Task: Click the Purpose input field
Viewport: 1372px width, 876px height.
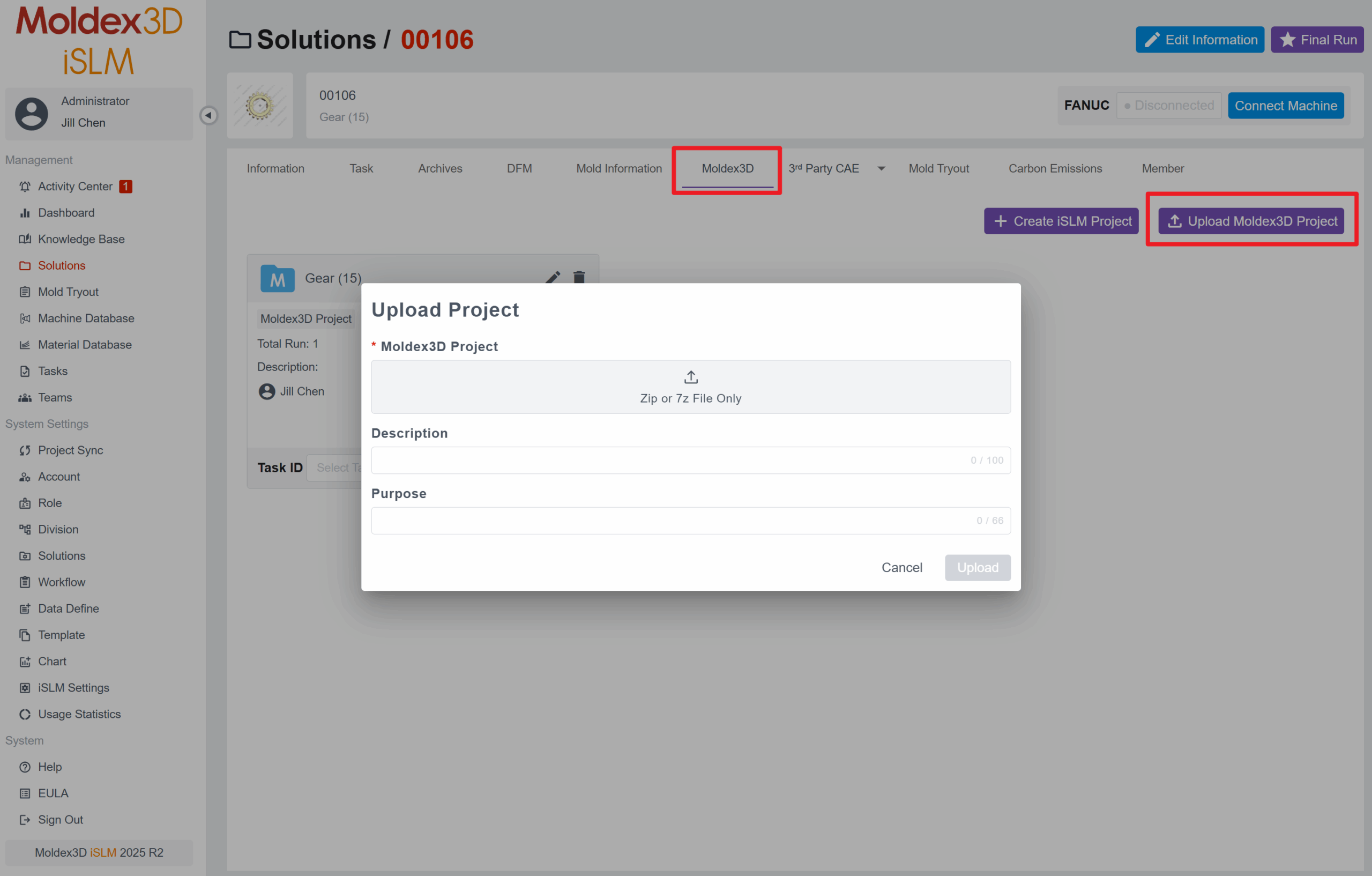Action: (x=691, y=521)
